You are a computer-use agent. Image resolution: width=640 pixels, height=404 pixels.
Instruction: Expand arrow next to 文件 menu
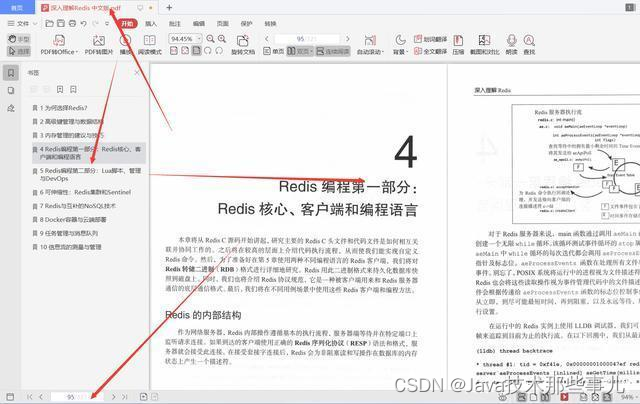pos(35,24)
